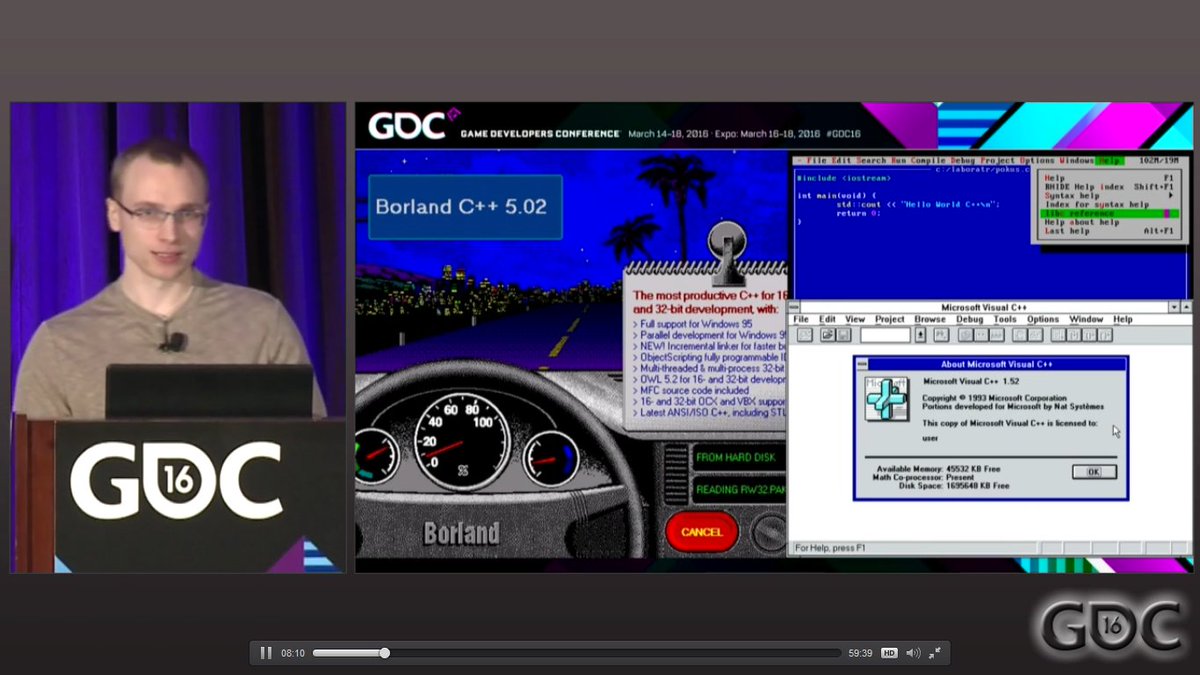Click the 'int main(void) {' code line
This screenshot has width=1200, height=675.
836,195
